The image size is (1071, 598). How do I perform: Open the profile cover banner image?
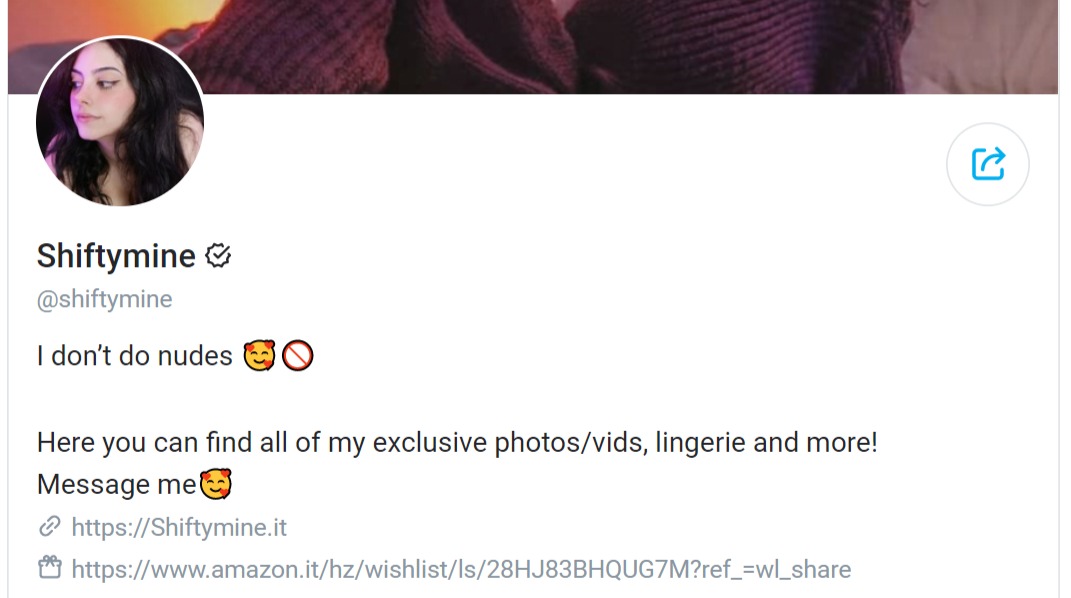point(533,46)
